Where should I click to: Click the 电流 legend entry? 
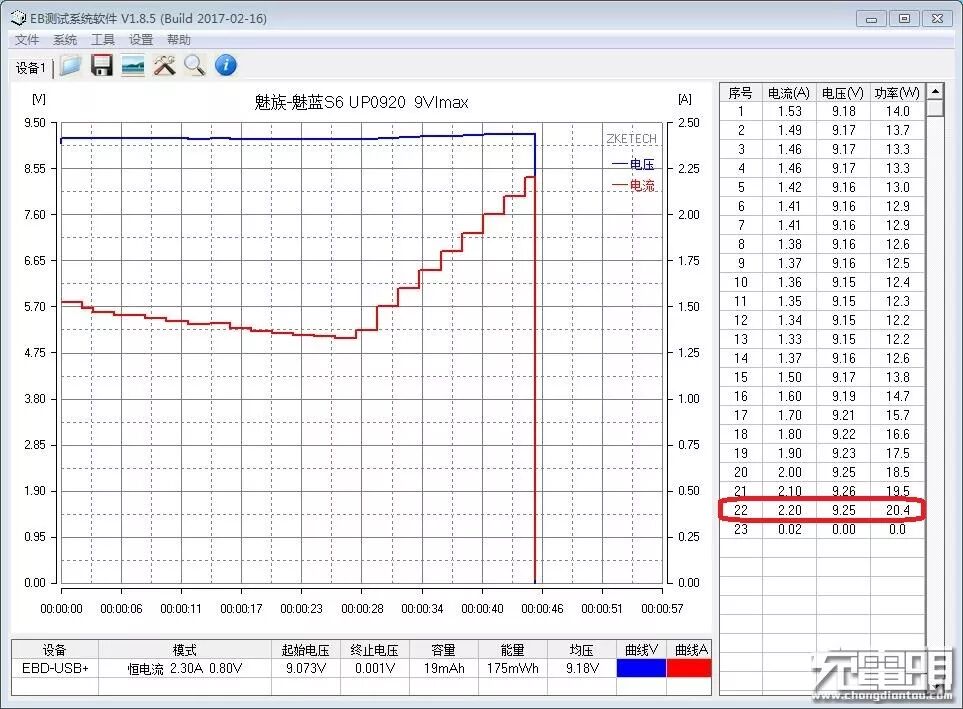coord(633,186)
